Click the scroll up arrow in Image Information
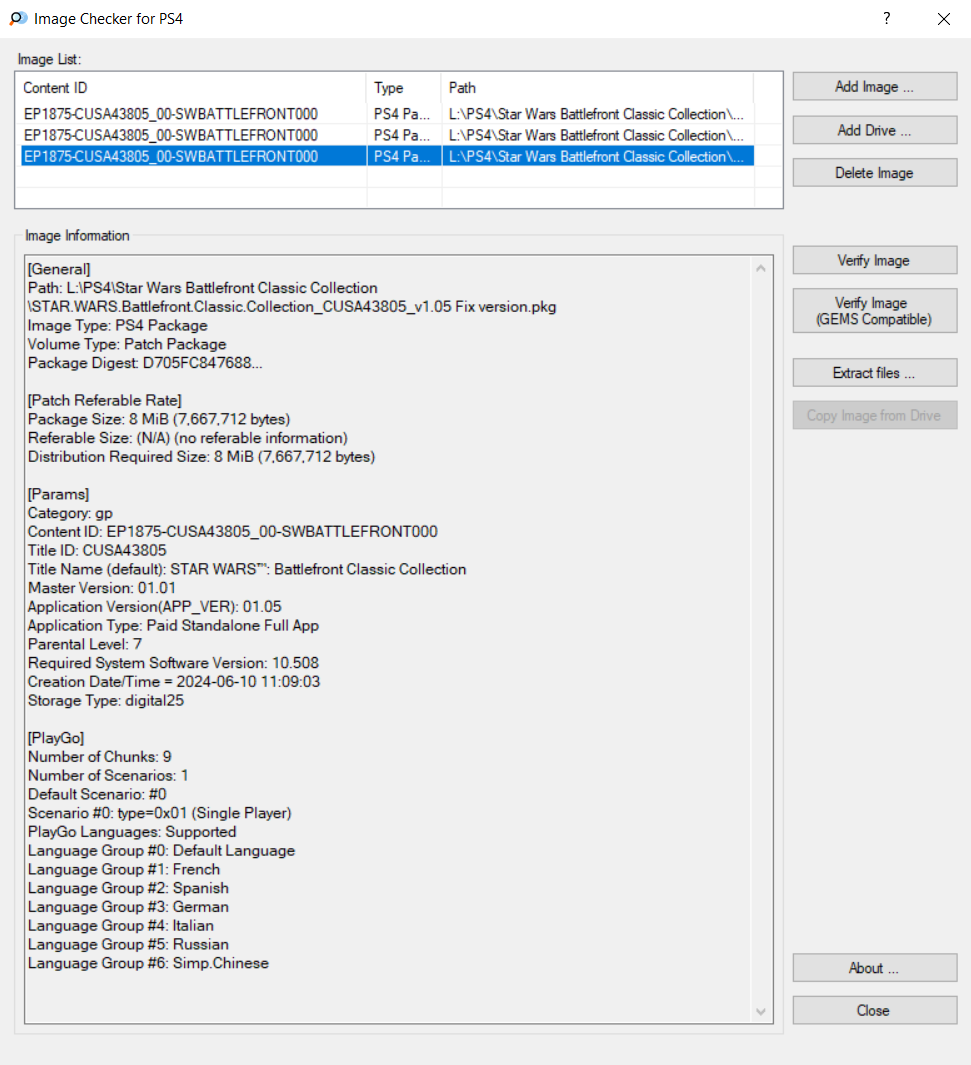 [x=761, y=268]
